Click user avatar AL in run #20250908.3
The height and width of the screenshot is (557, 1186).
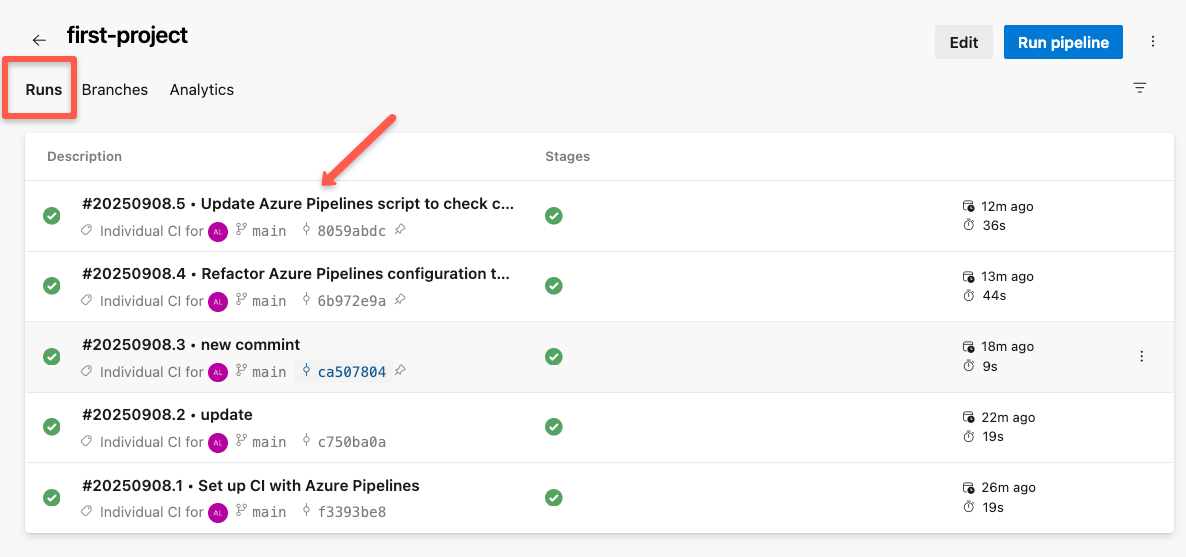(218, 372)
